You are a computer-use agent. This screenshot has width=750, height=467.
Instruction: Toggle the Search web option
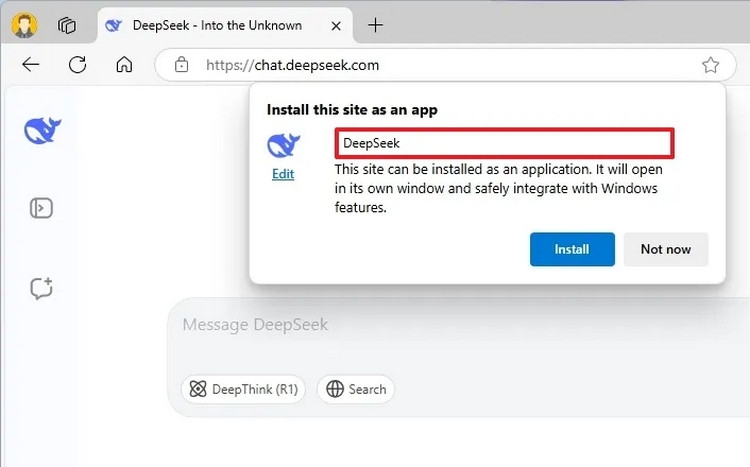pos(356,389)
